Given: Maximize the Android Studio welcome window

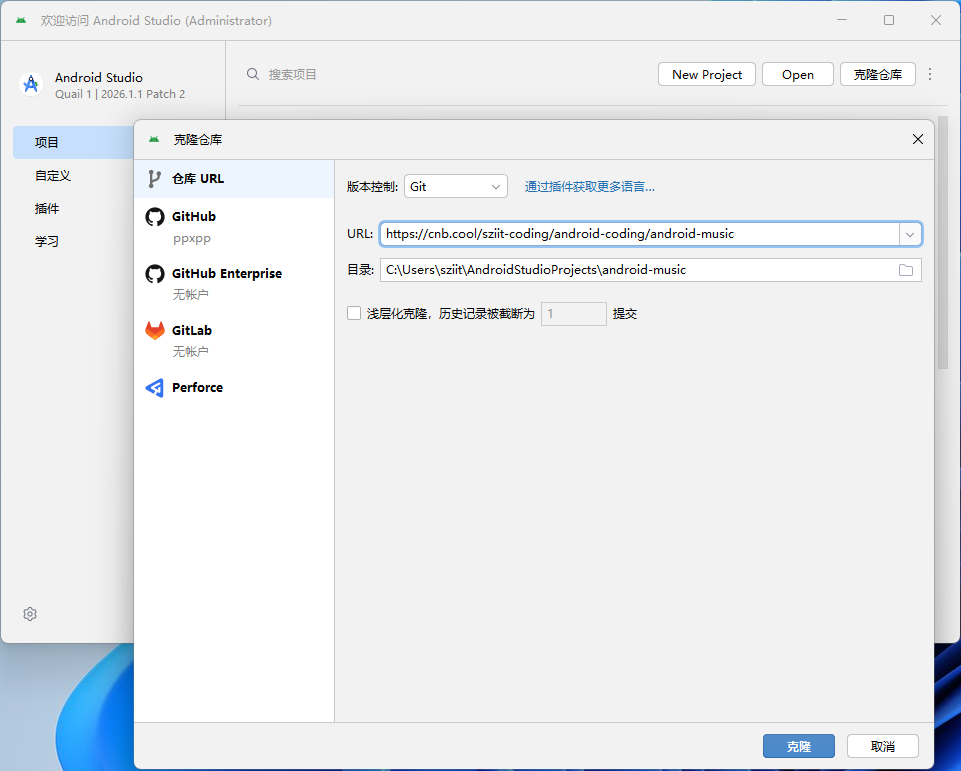Looking at the screenshot, I should (889, 20).
